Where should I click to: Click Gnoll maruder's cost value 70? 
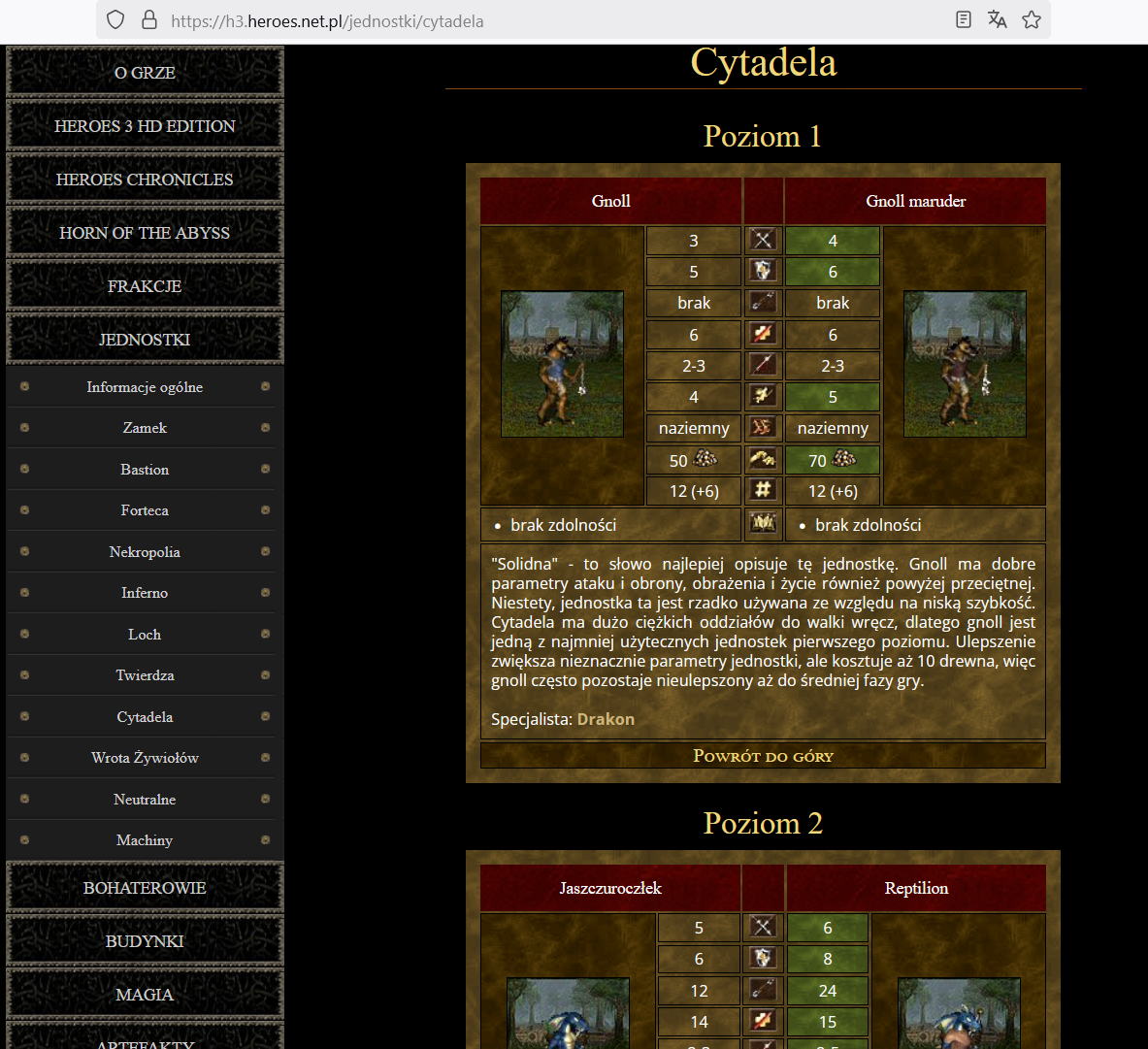coord(818,460)
